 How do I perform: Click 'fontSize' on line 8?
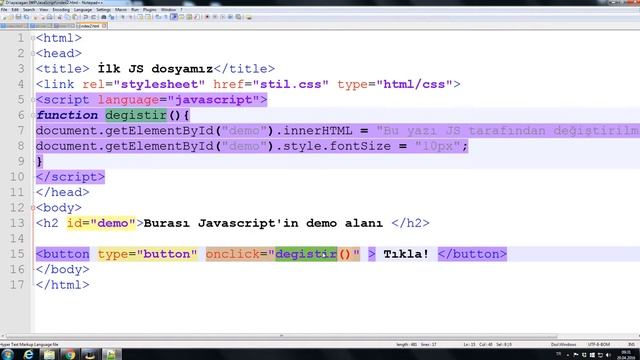point(360,146)
